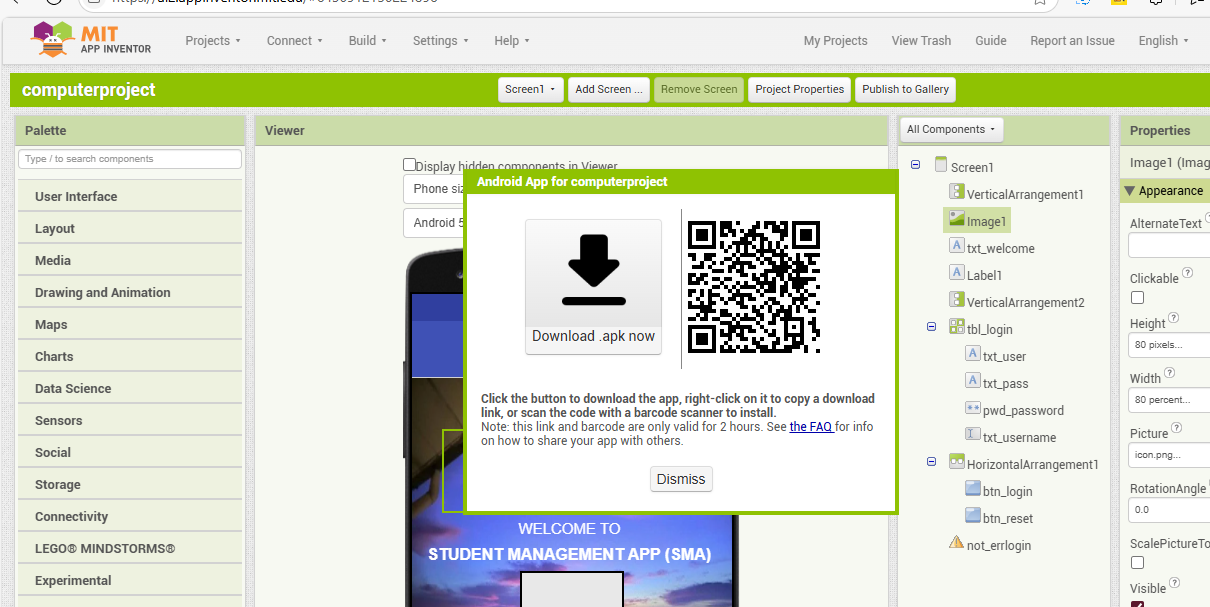The width and height of the screenshot is (1210, 607).
Task: Open the All Components filter dropdown
Action: (x=950, y=129)
